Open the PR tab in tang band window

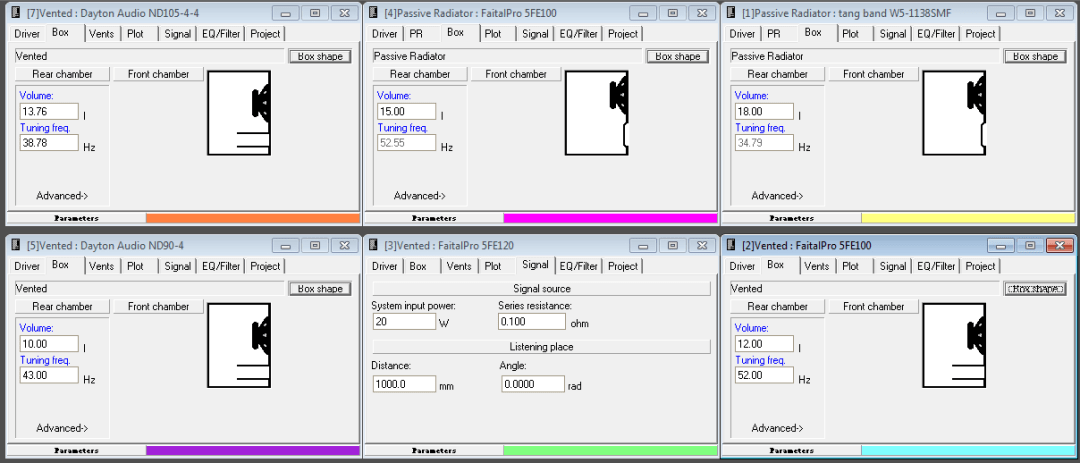(x=774, y=33)
